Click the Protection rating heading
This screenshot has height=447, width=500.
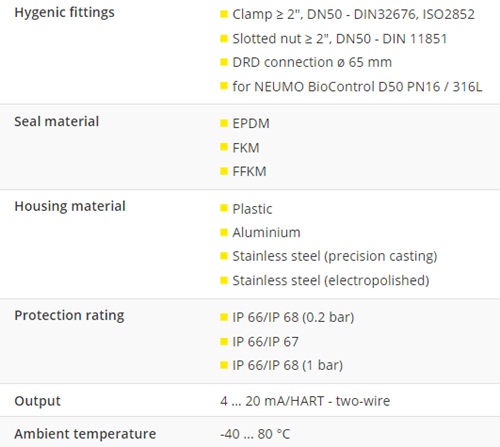coord(69,315)
